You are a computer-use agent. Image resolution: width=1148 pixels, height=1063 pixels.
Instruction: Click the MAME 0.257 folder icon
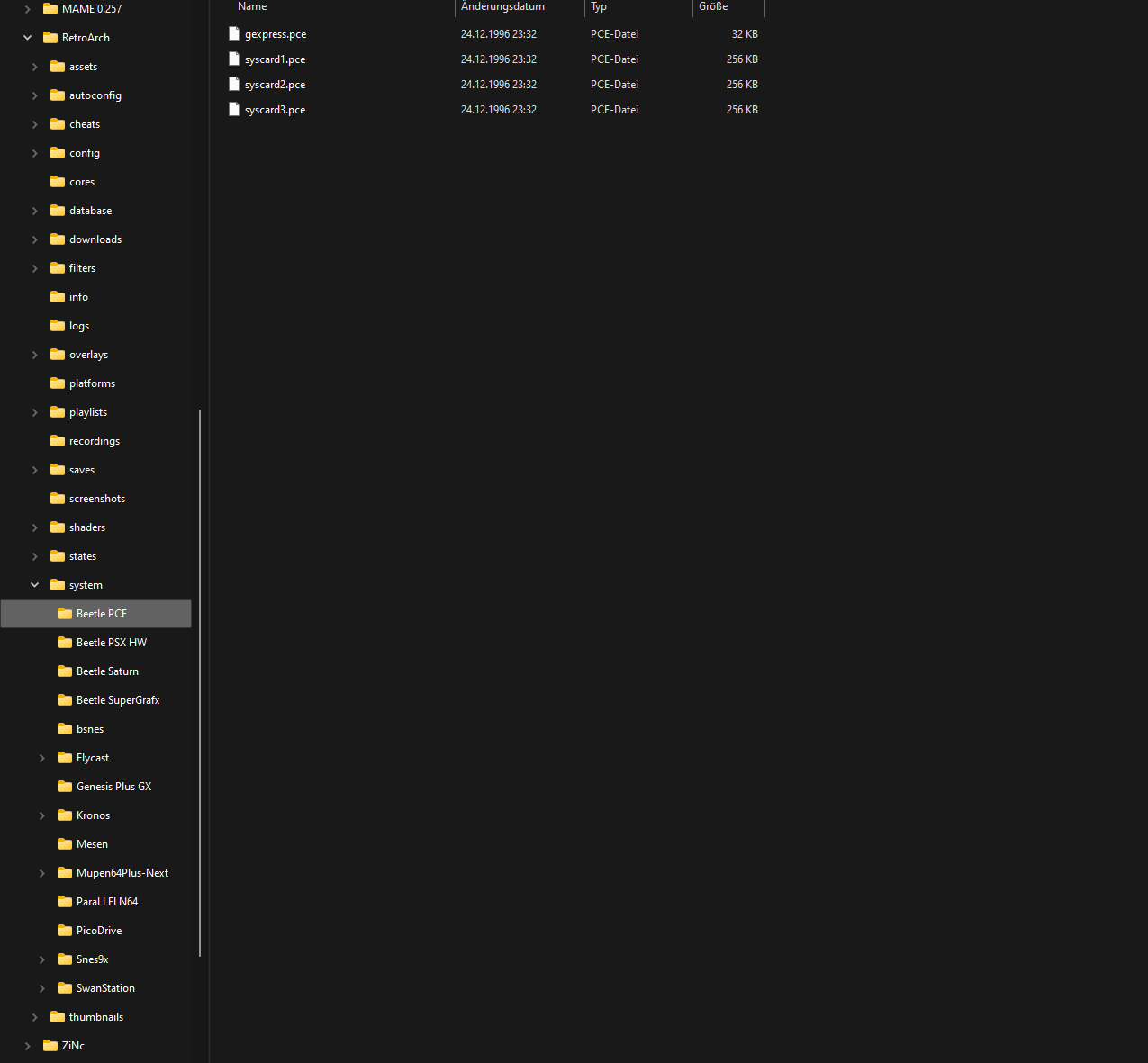click(50, 9)
